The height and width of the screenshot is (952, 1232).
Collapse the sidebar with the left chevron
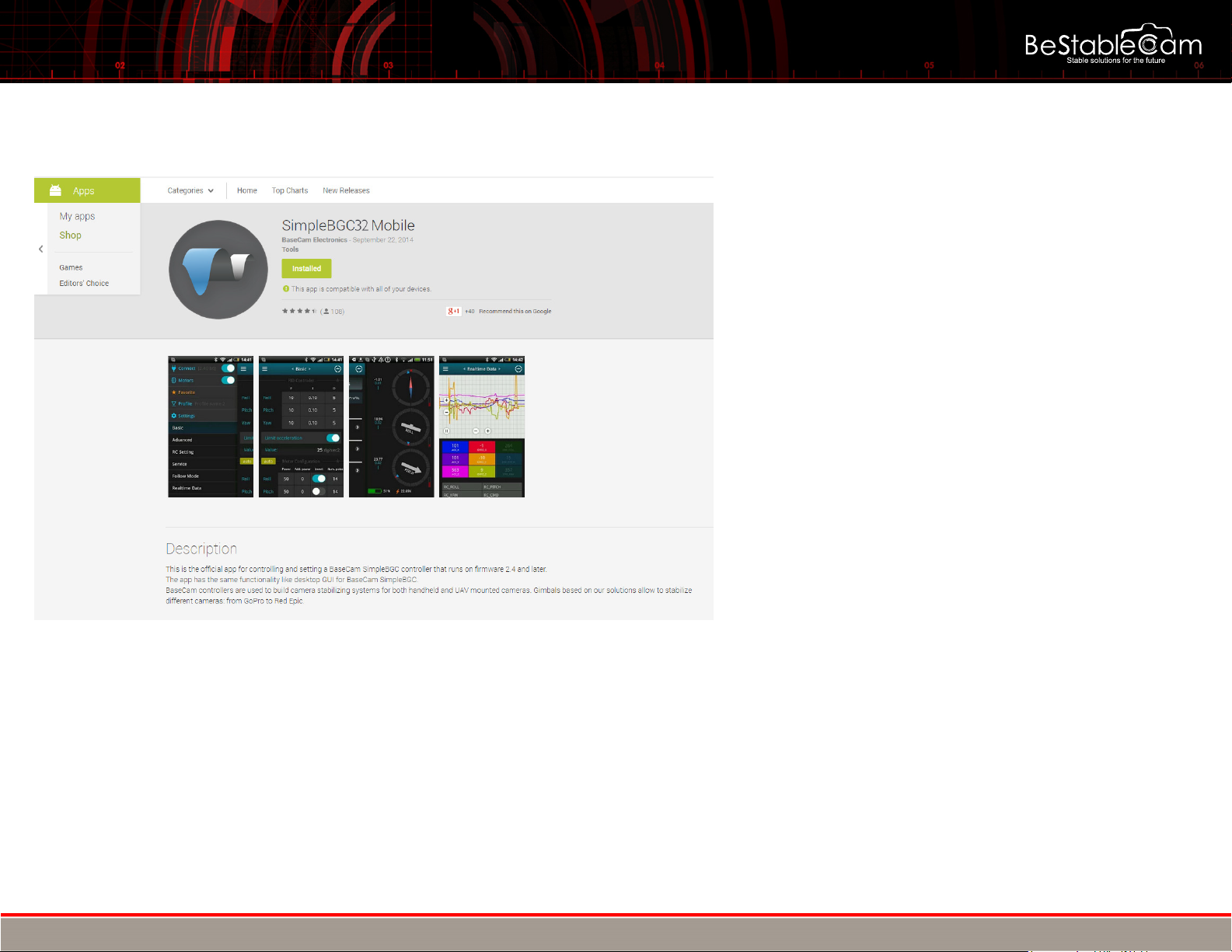[41, 249]
